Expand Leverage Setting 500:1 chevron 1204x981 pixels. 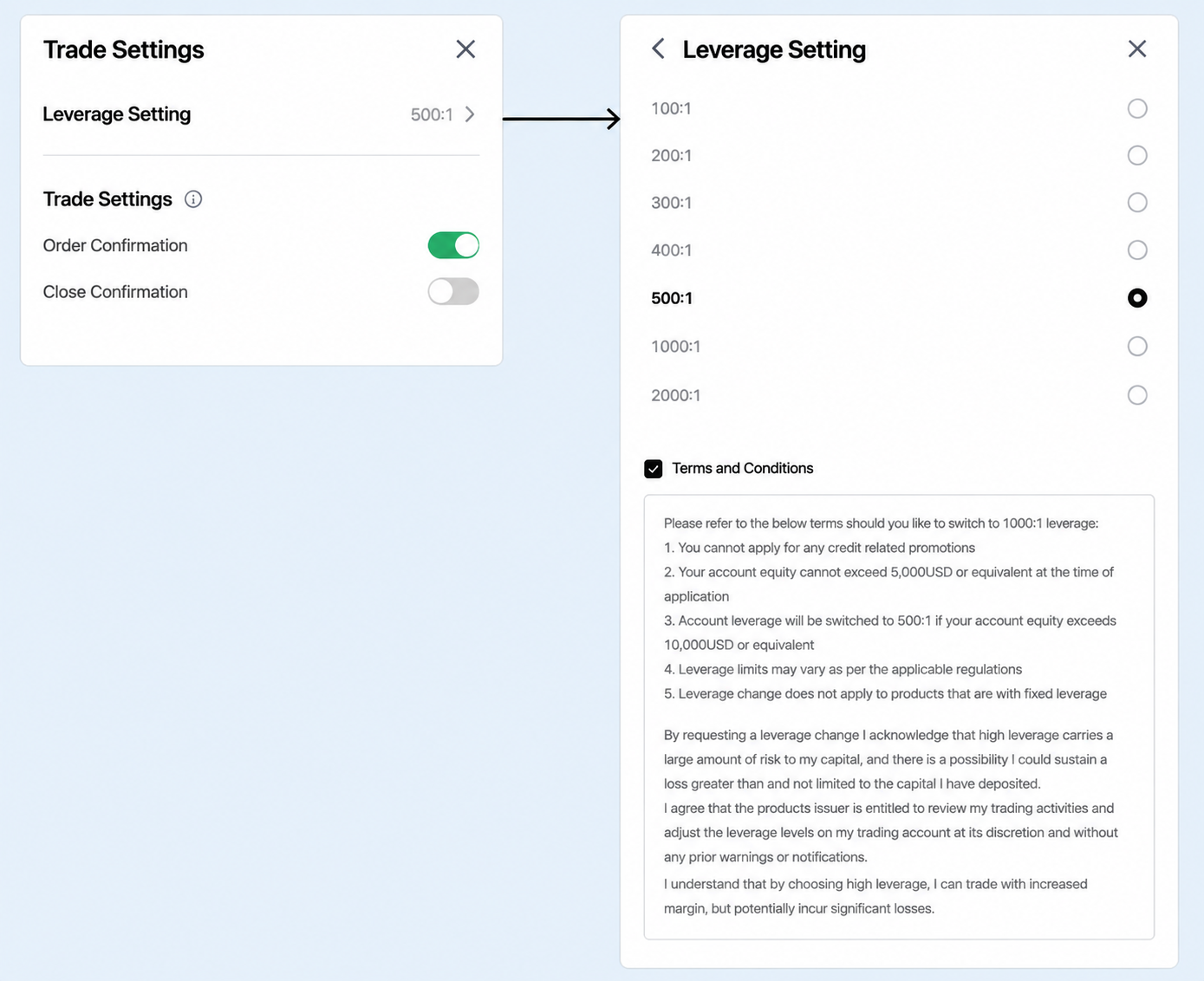[470, 114]
